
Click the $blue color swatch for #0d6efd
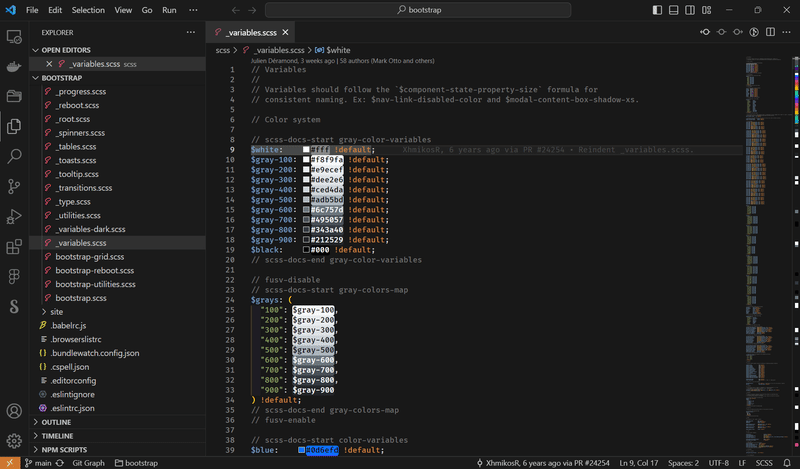point(301,450)
